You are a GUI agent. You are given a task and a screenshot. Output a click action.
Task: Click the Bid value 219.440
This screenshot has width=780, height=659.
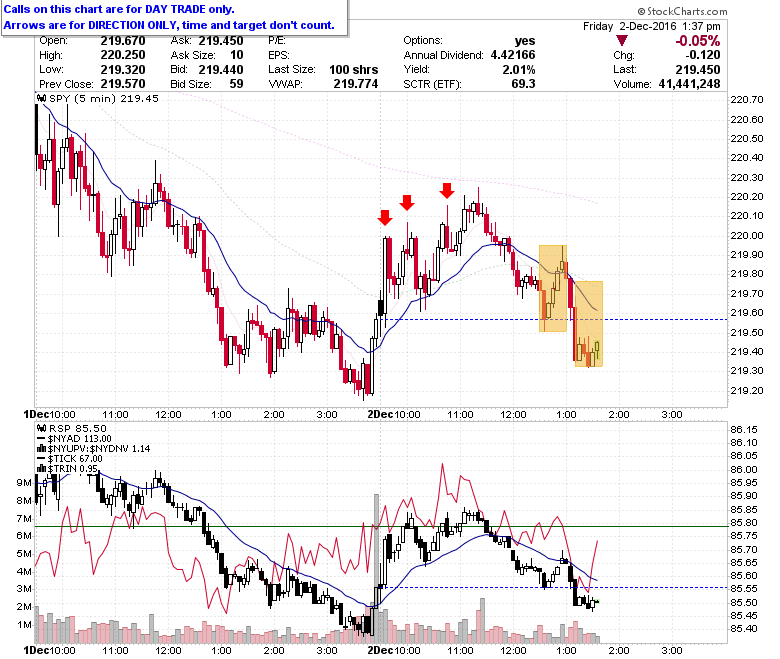click(x=221, y=70)
